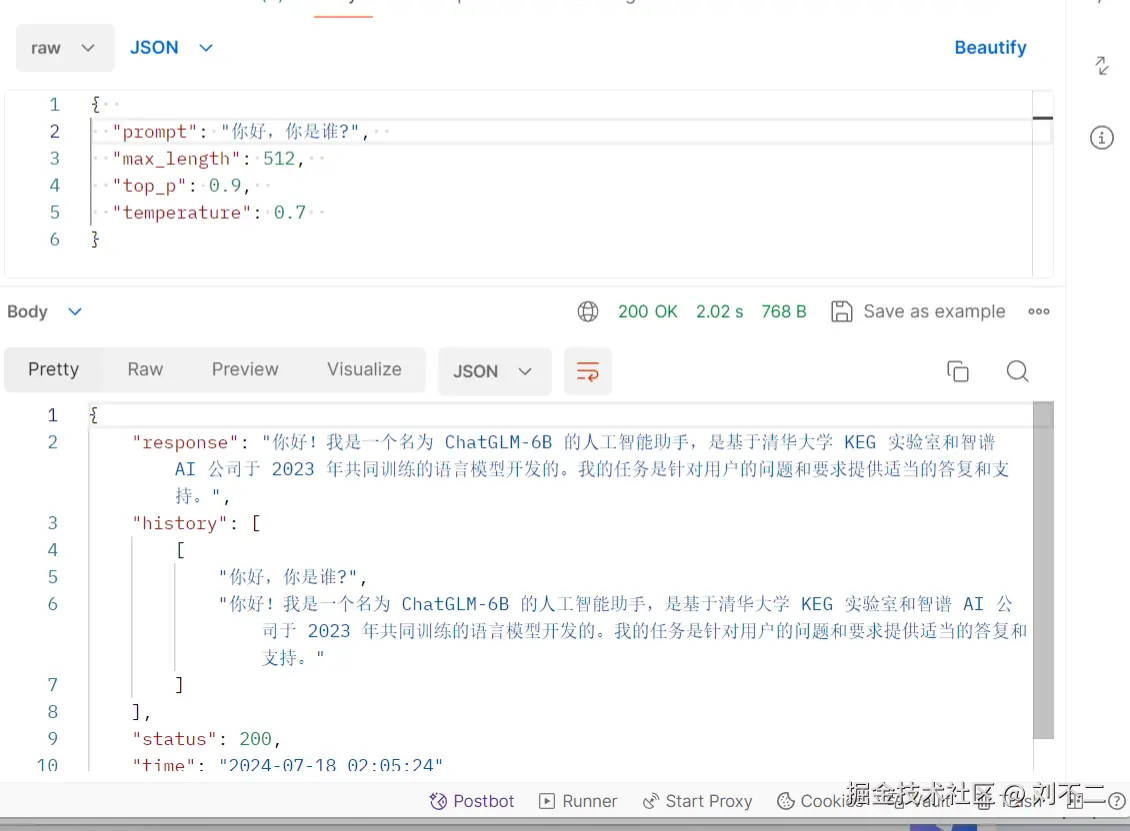Click the request editor minimap marker
The width and height of the screenshot is (1130, 831).
[x=1042, y=118]
